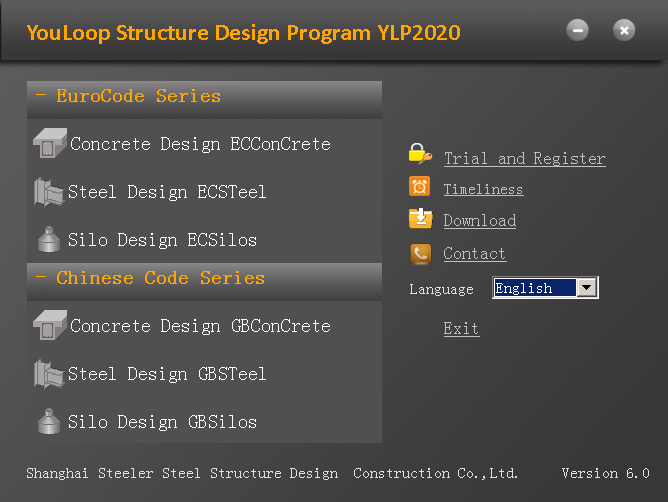668x502 pixels.
Task: Click the ECSTeel steel joint icon
Action: coord(49,192)
